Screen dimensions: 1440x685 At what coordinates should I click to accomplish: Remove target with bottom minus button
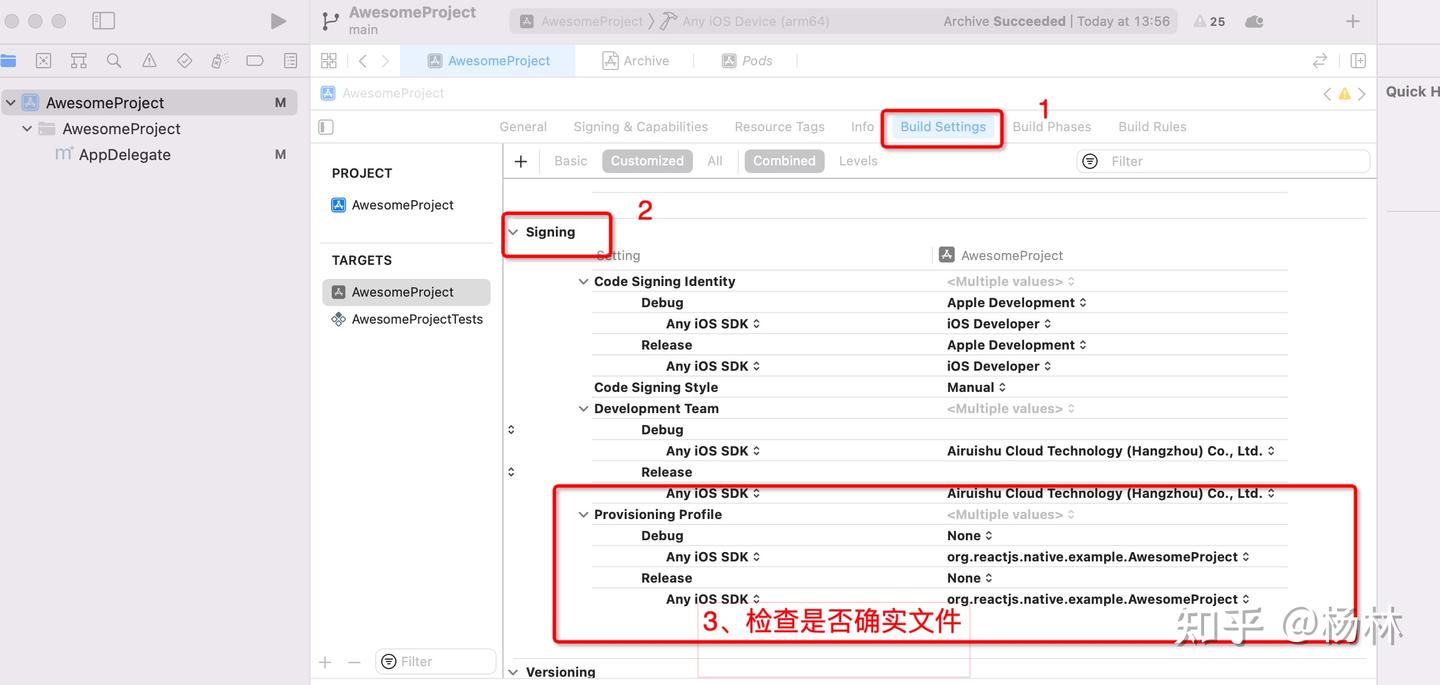[353, 662]
